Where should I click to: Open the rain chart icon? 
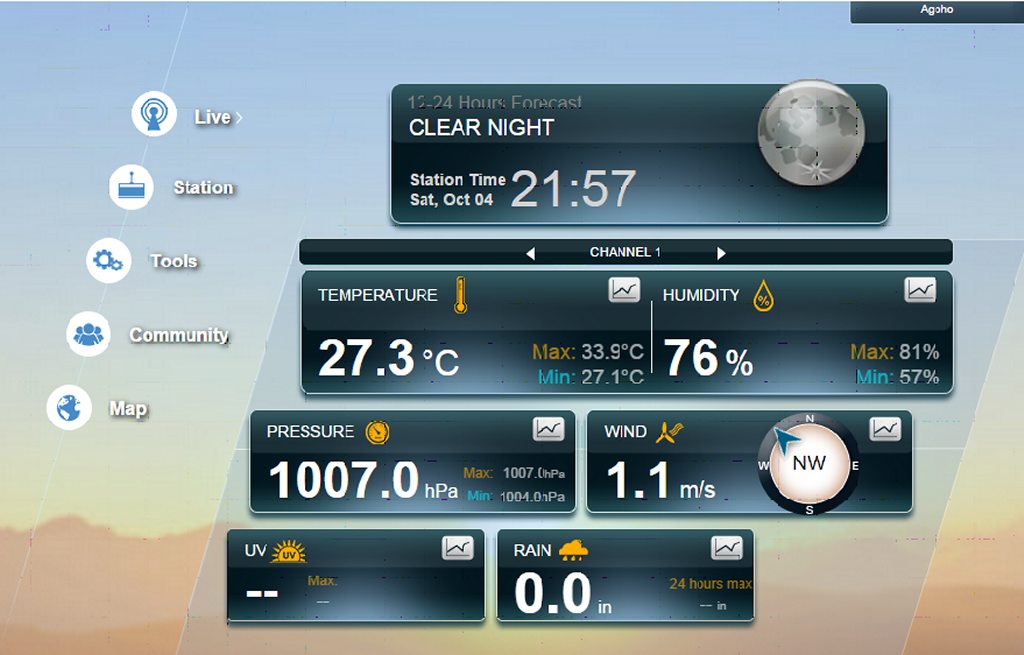pyautogui.click(x=727, y=547)
